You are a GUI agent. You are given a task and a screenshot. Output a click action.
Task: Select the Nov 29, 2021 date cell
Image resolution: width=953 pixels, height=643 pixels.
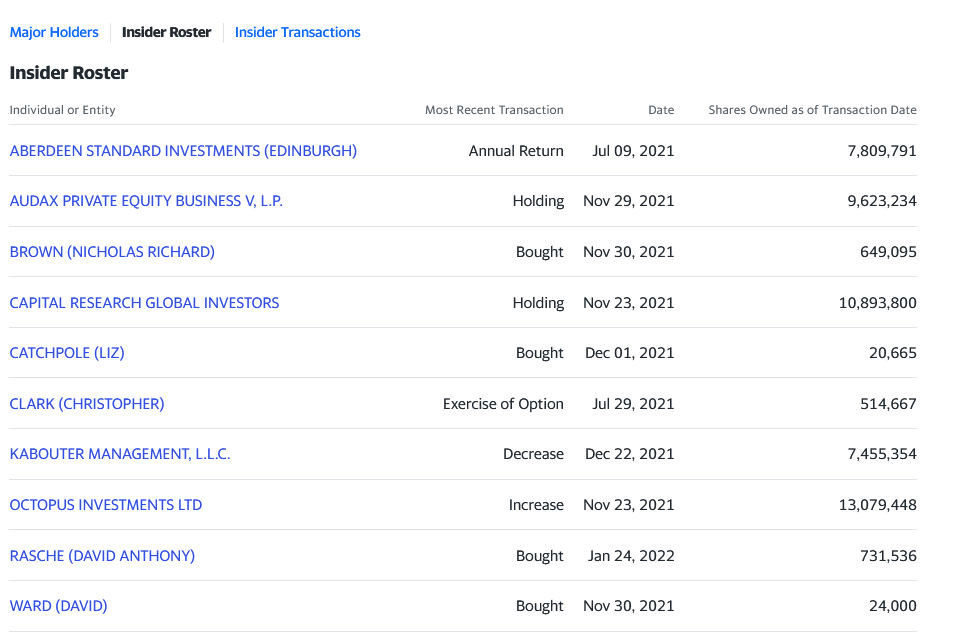click(629, 201)
